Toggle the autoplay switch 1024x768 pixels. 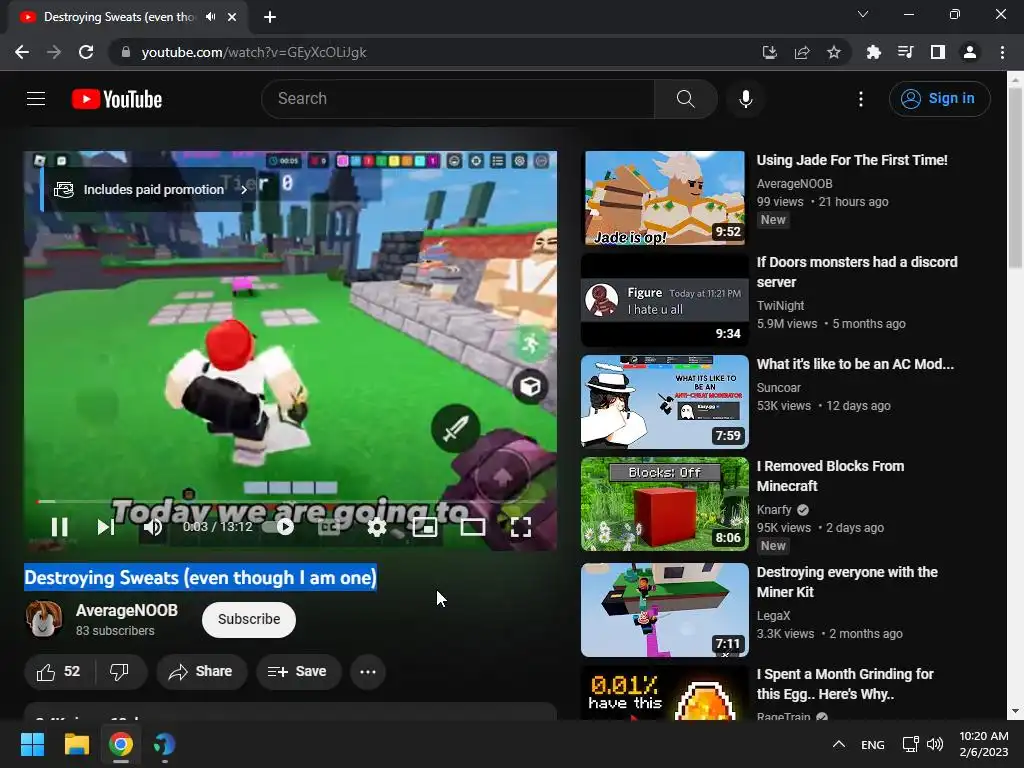click(x=279, y=526)
